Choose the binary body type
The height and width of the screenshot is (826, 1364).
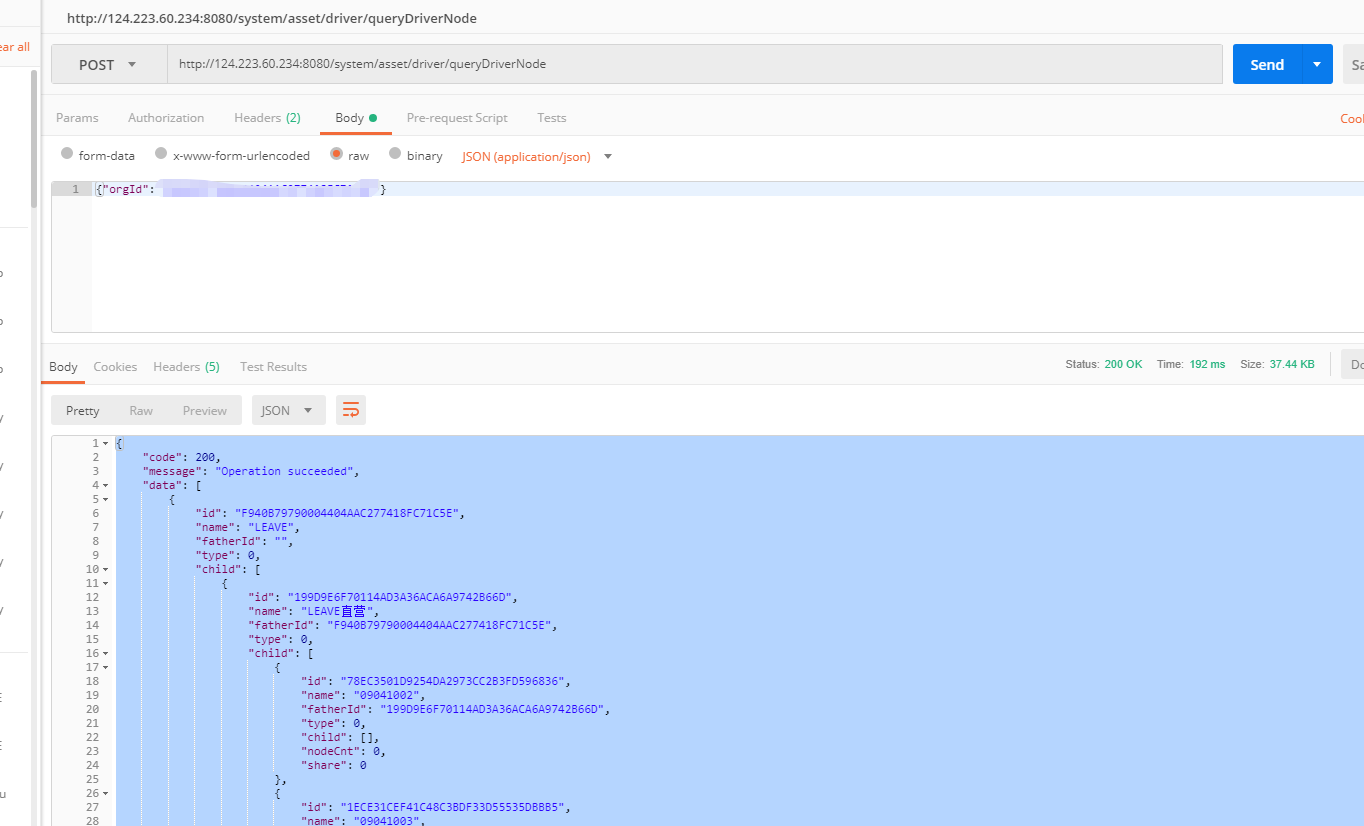[395, 154]
